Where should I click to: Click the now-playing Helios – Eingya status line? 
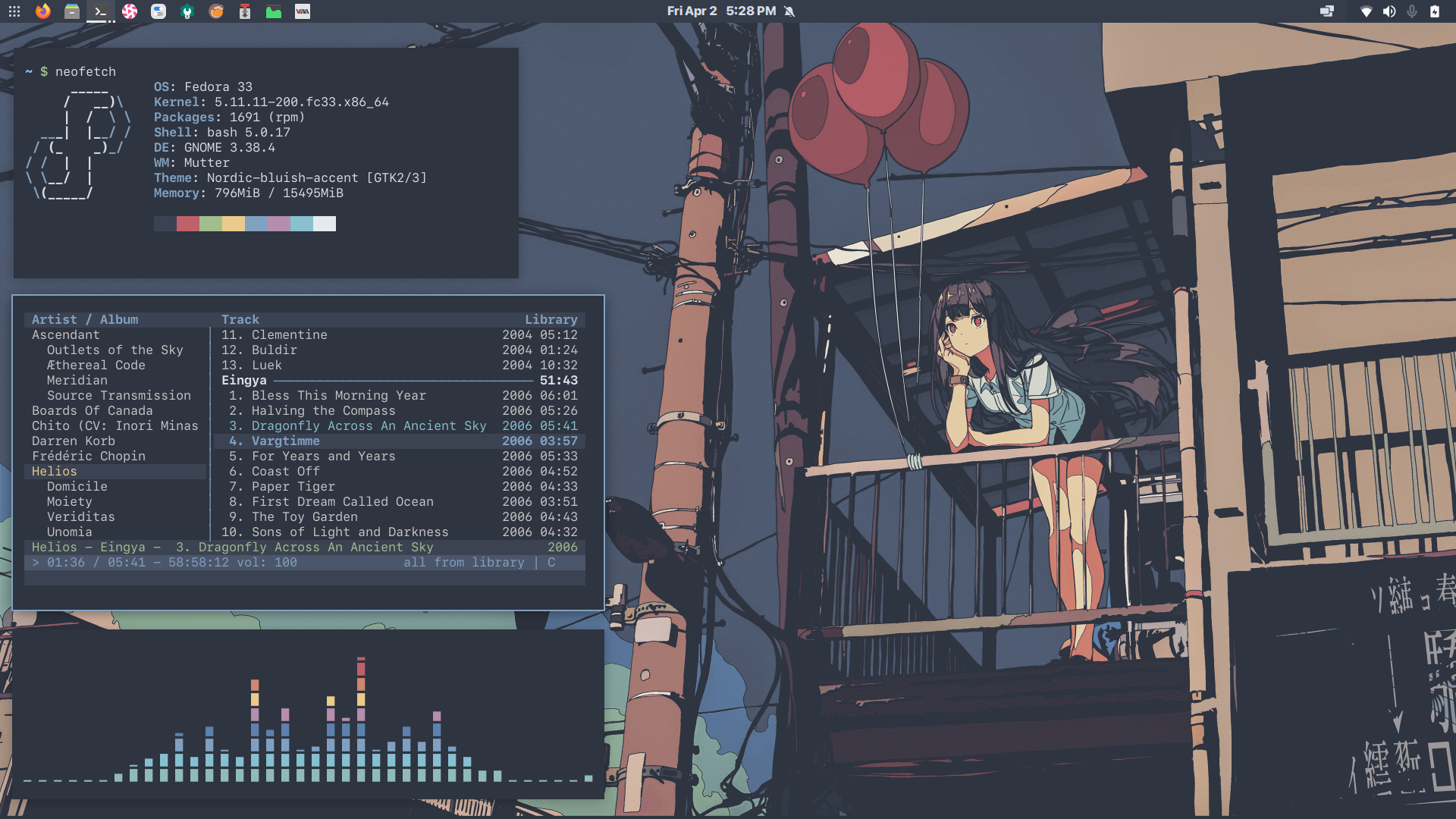(305, 547)
